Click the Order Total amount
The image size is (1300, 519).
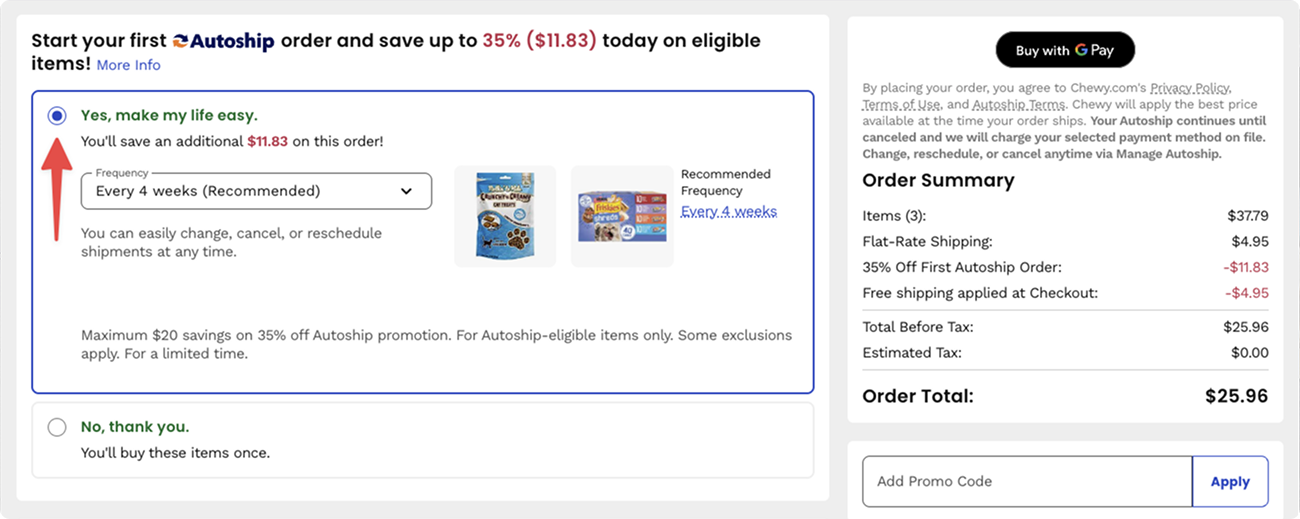pos(1237,396)
